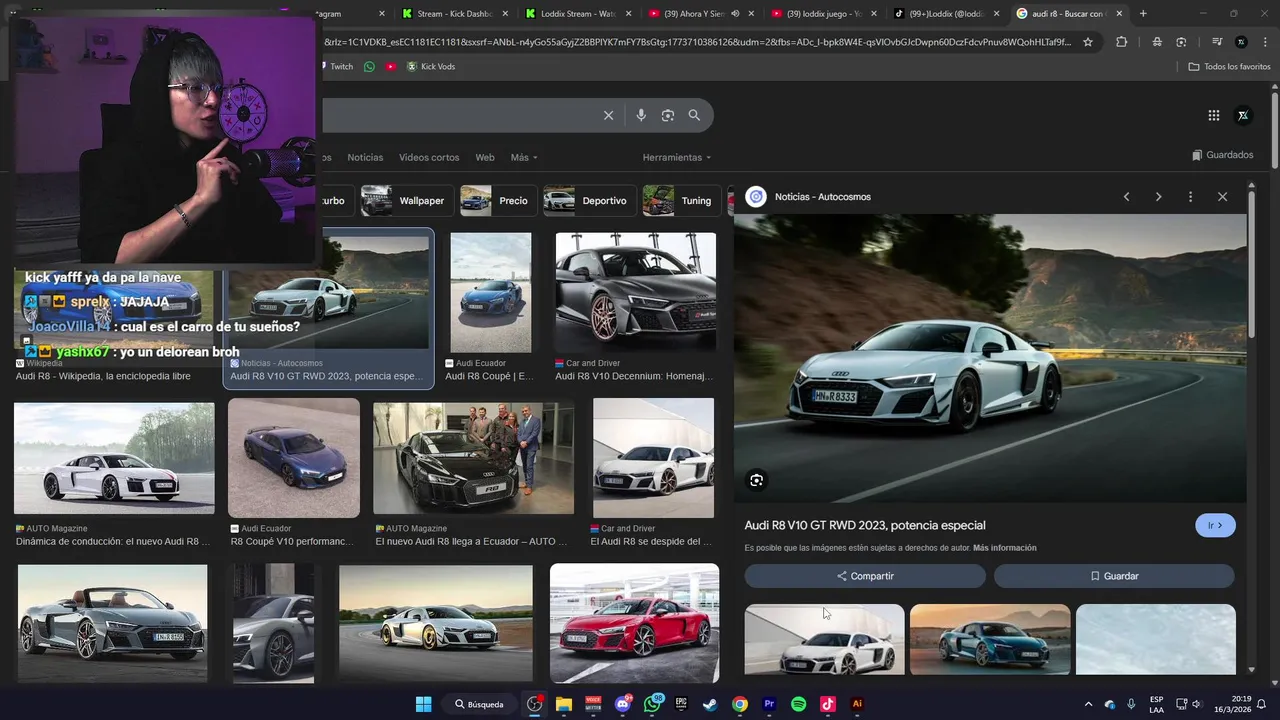Search inside image with Lens overlay icon

[756, 480]
